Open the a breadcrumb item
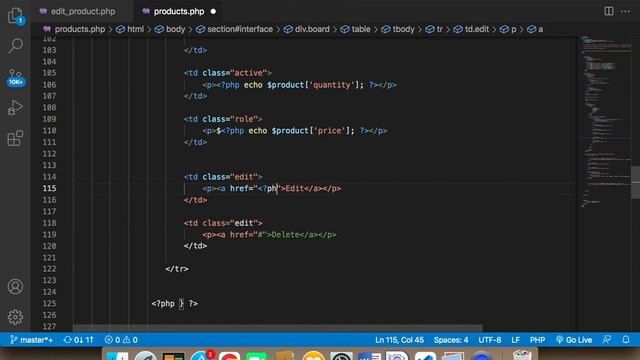Image resolution: width=640 pixels, height=360 pixels. [x=536, y=29]
